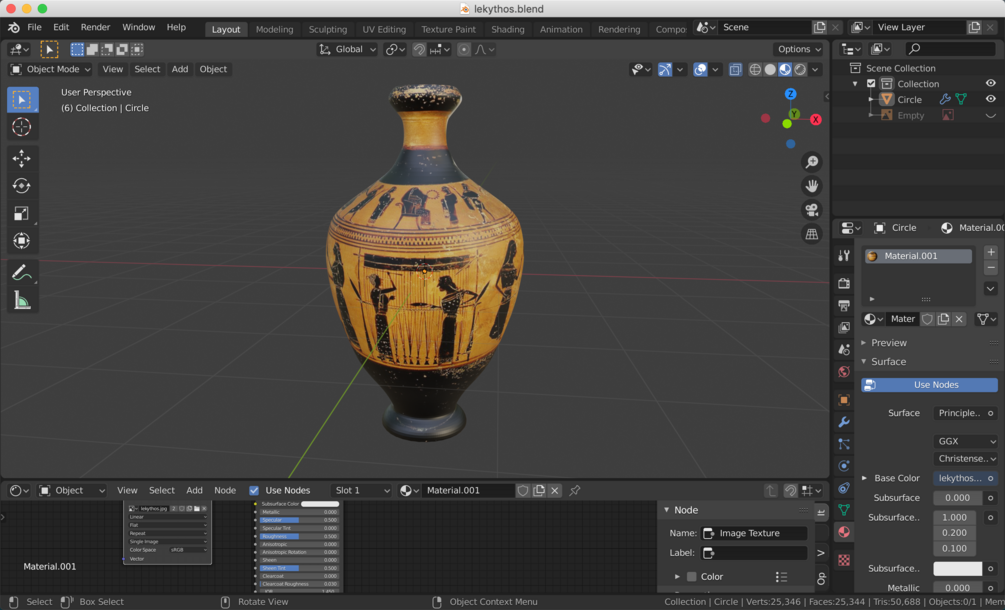The height and width of the screenshot is (610, 1005).
Task: Remove material slot with minus button
Action: (990, 268)
